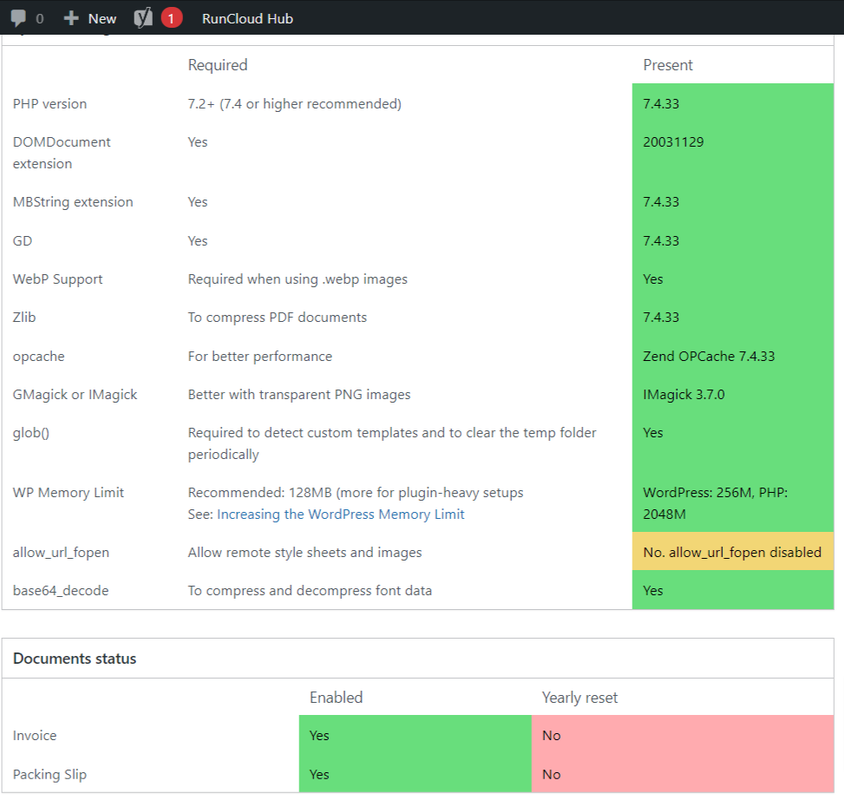
Task: Select To compress and decompress font data
Action: point(310,591)
